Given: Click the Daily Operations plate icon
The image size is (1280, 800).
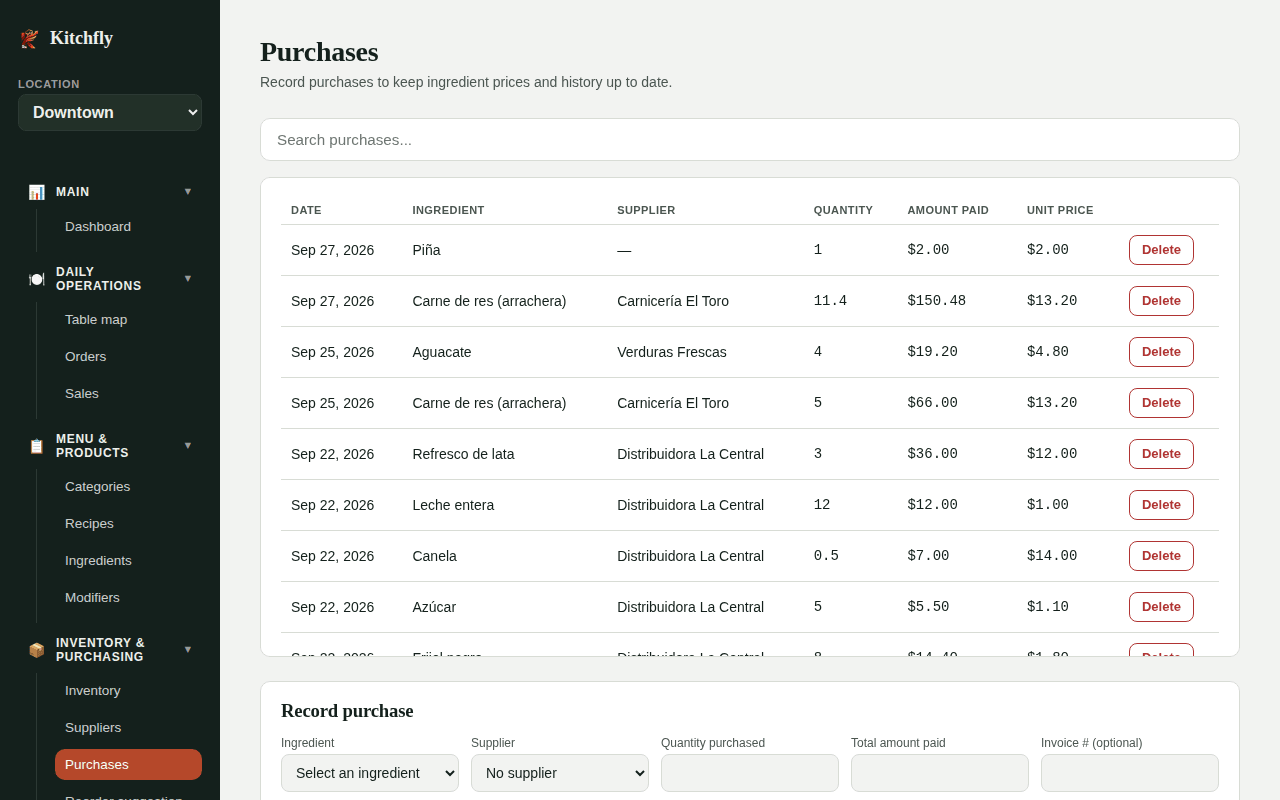Looking at the screenshot, I should (36, 279).
